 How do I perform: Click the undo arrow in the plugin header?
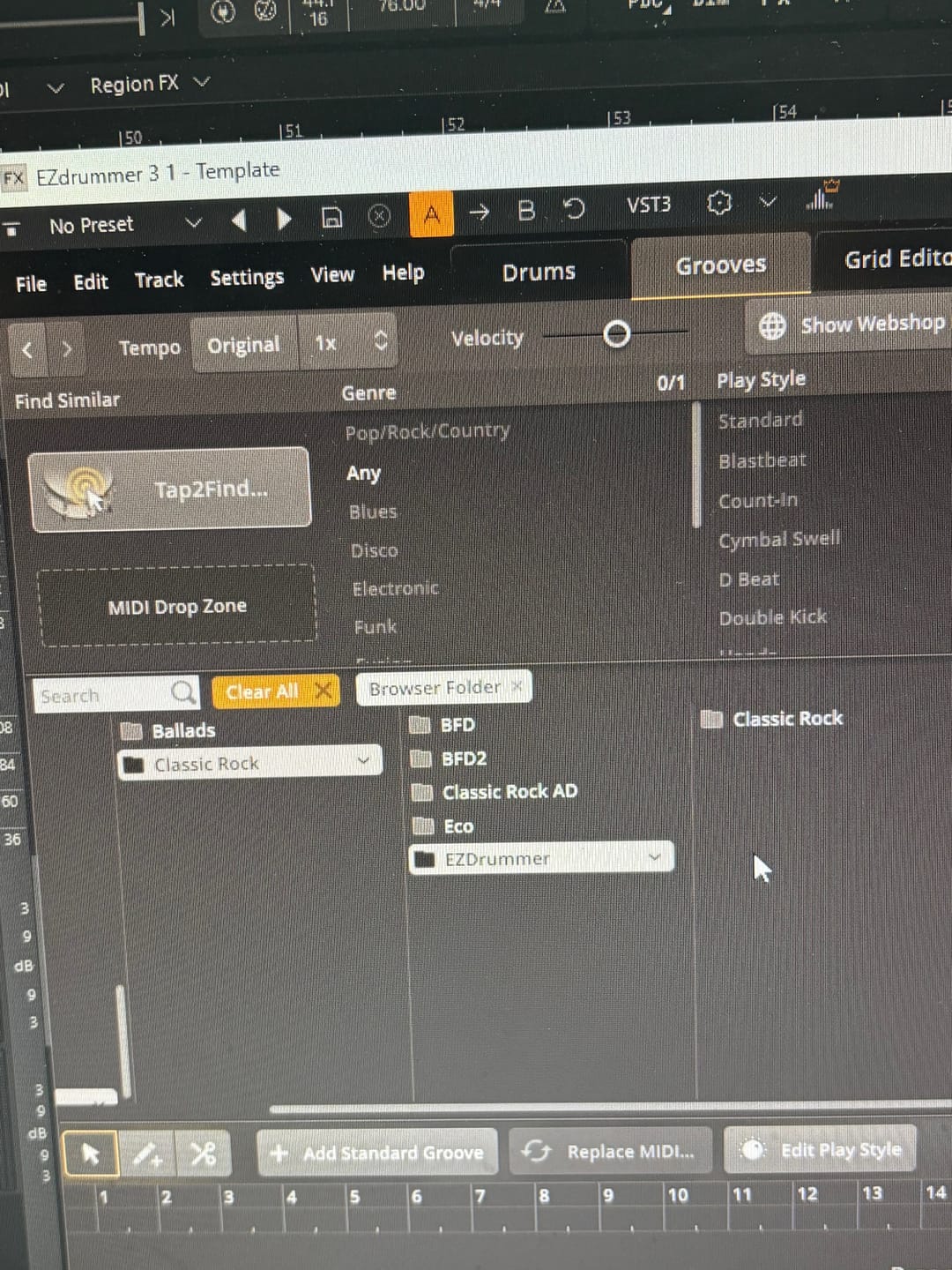tap(574, 209)
